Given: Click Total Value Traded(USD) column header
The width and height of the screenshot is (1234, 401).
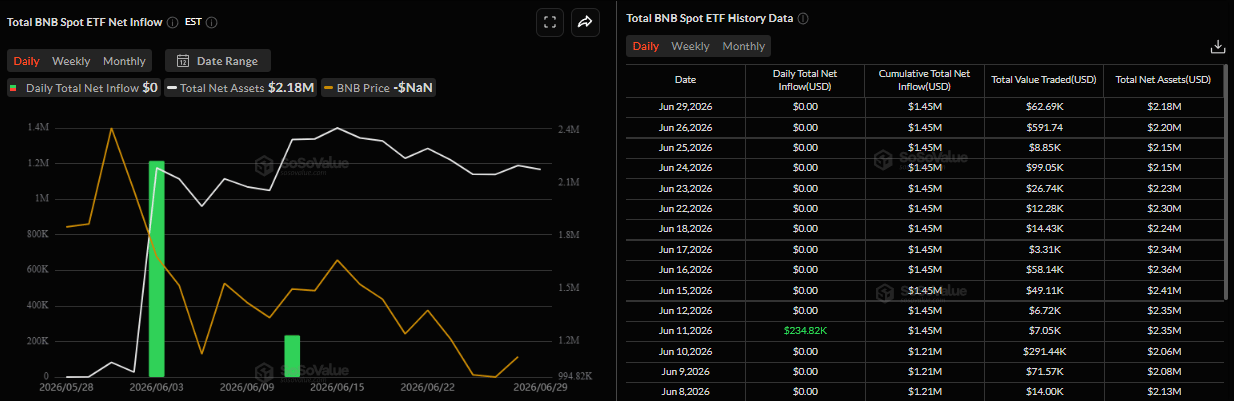Looking at the screenshot, I should [1043, 79].
